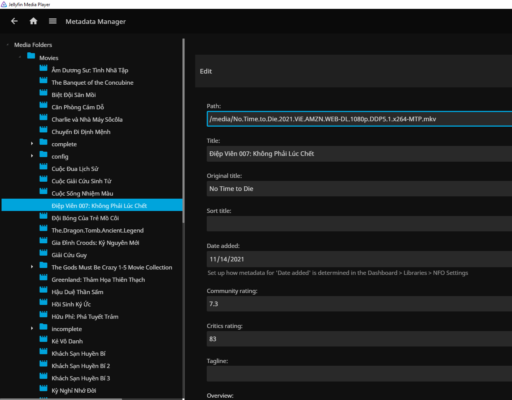The height and width of the screenshot is (400, 512).
Task: Select Kỳ Nghỉ Nhớ Đời
Action: [74, 391]
